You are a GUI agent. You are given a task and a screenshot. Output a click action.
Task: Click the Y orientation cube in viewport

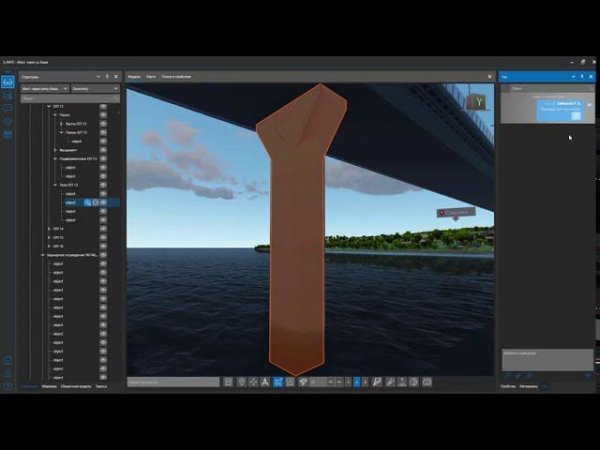click(x=477, y=102)
